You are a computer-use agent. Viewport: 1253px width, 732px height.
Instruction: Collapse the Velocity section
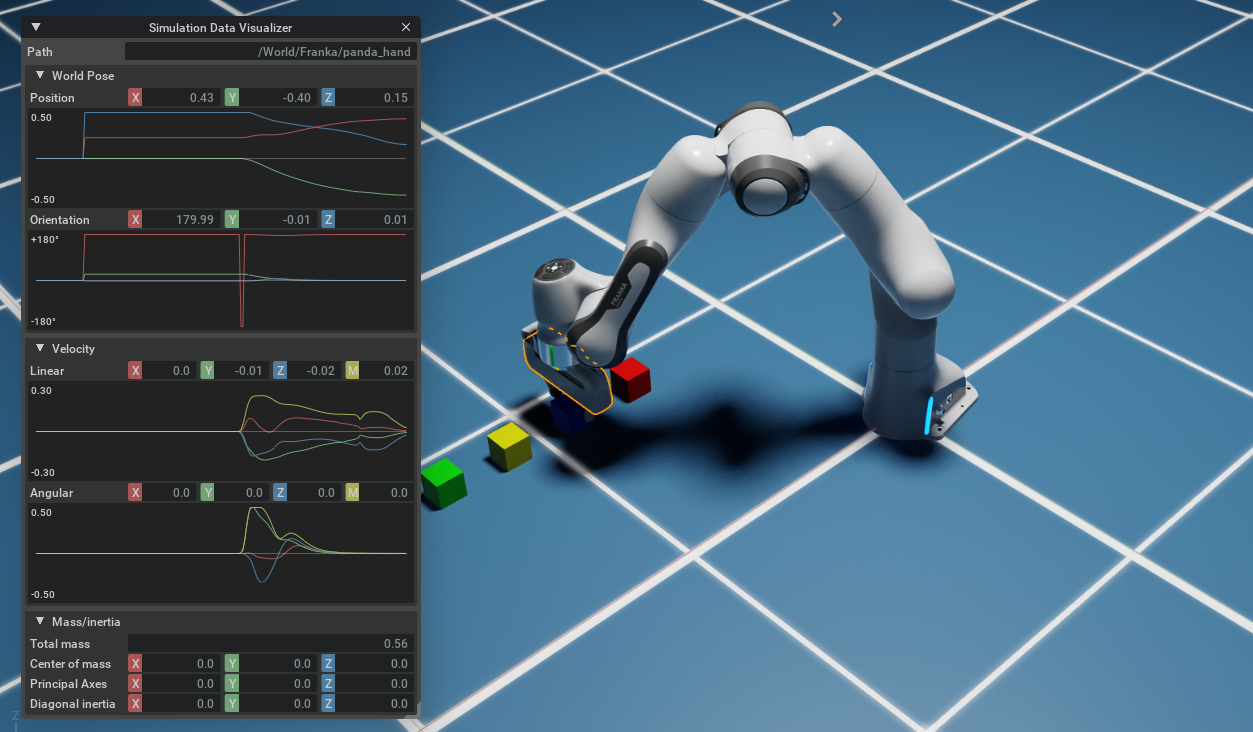40,349
